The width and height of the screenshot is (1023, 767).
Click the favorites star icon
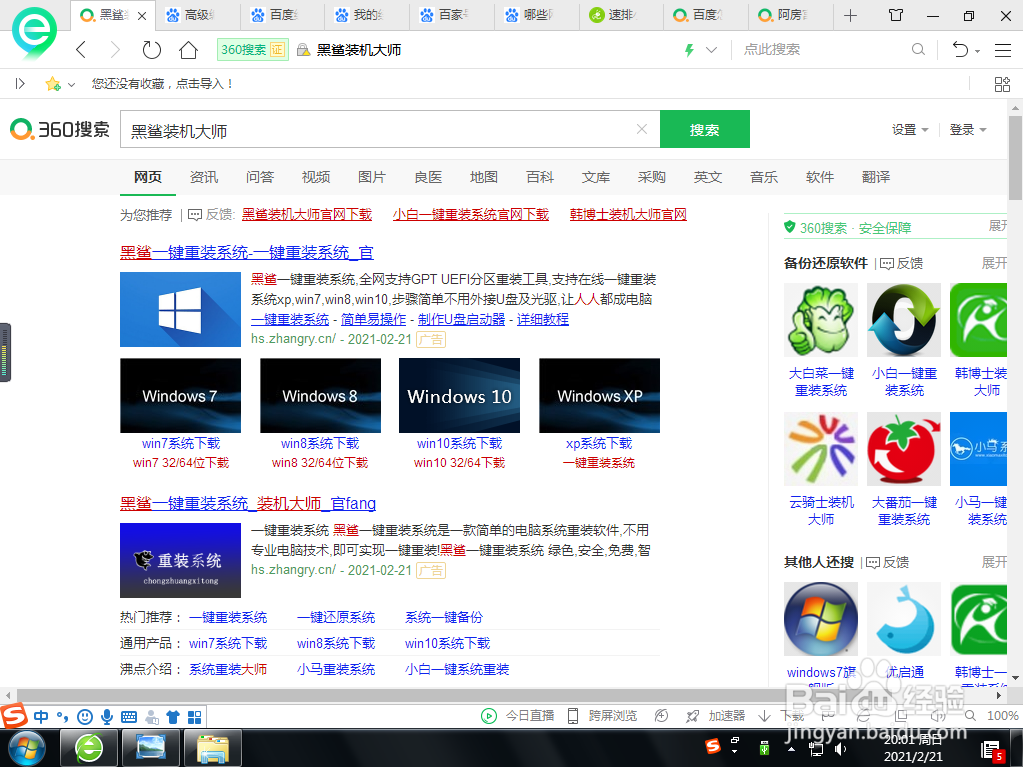pyautogui.click(x=52, y=83)
